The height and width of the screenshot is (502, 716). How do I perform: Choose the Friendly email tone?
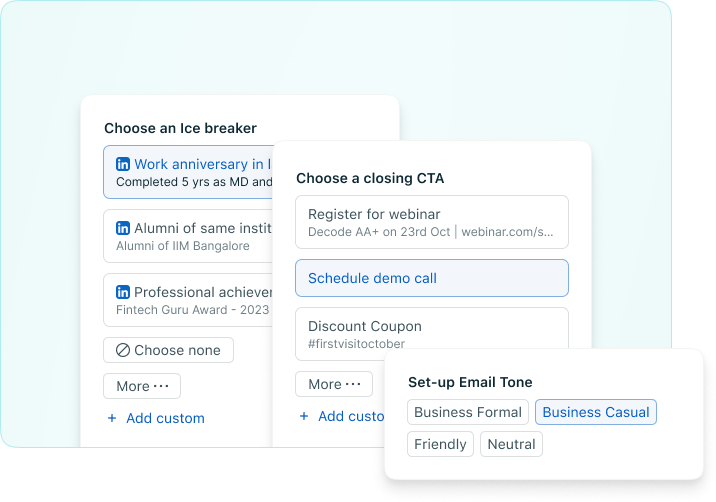pos(440,444)
